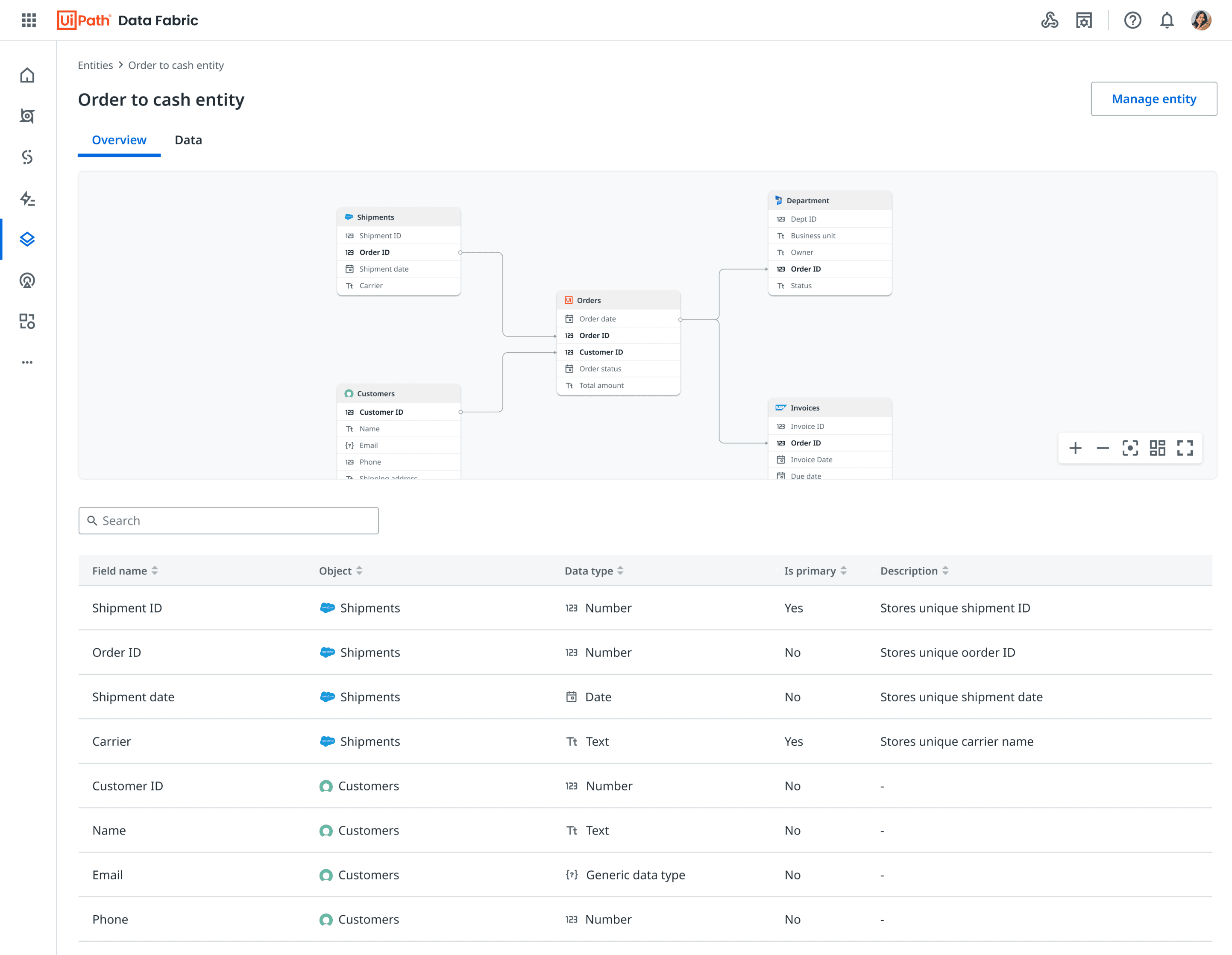Sort table by Is primary

[x=843, y=571]
